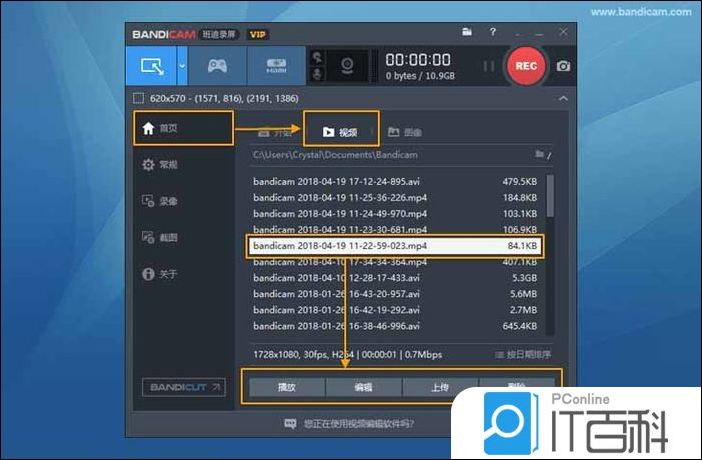Select file bandicam 2018-04-19 11-25-36-226.mp4
Image resolution: width=702 pixels, height=460 pixels.
pos(395,198)
